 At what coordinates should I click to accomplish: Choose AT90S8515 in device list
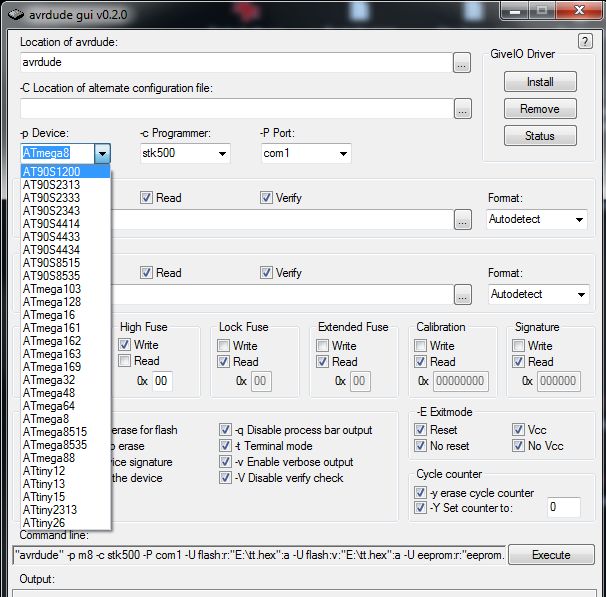[x=65, y=262]
